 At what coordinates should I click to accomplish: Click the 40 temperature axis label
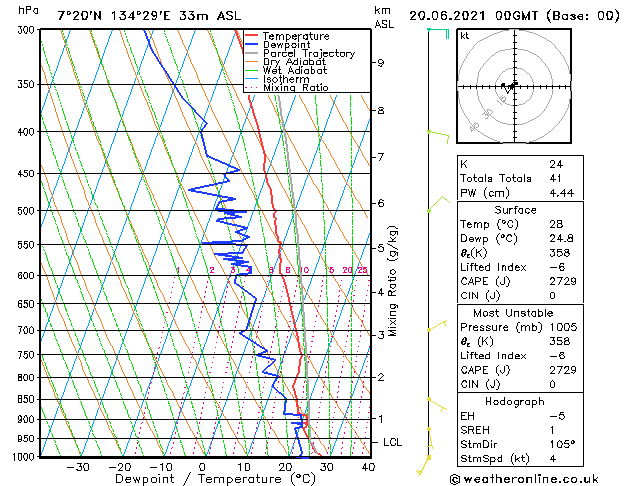pos(368,467)
